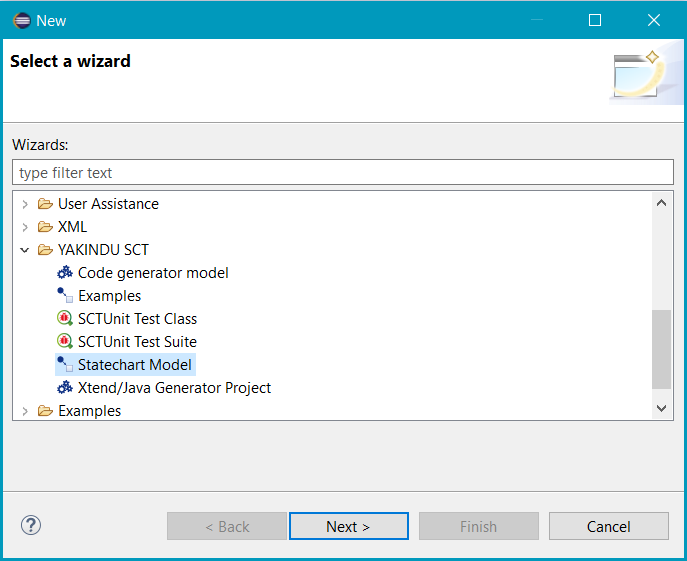Collapse the YAKINDU SCT category
Screen dimensions: 687x561
coord(25,250)
